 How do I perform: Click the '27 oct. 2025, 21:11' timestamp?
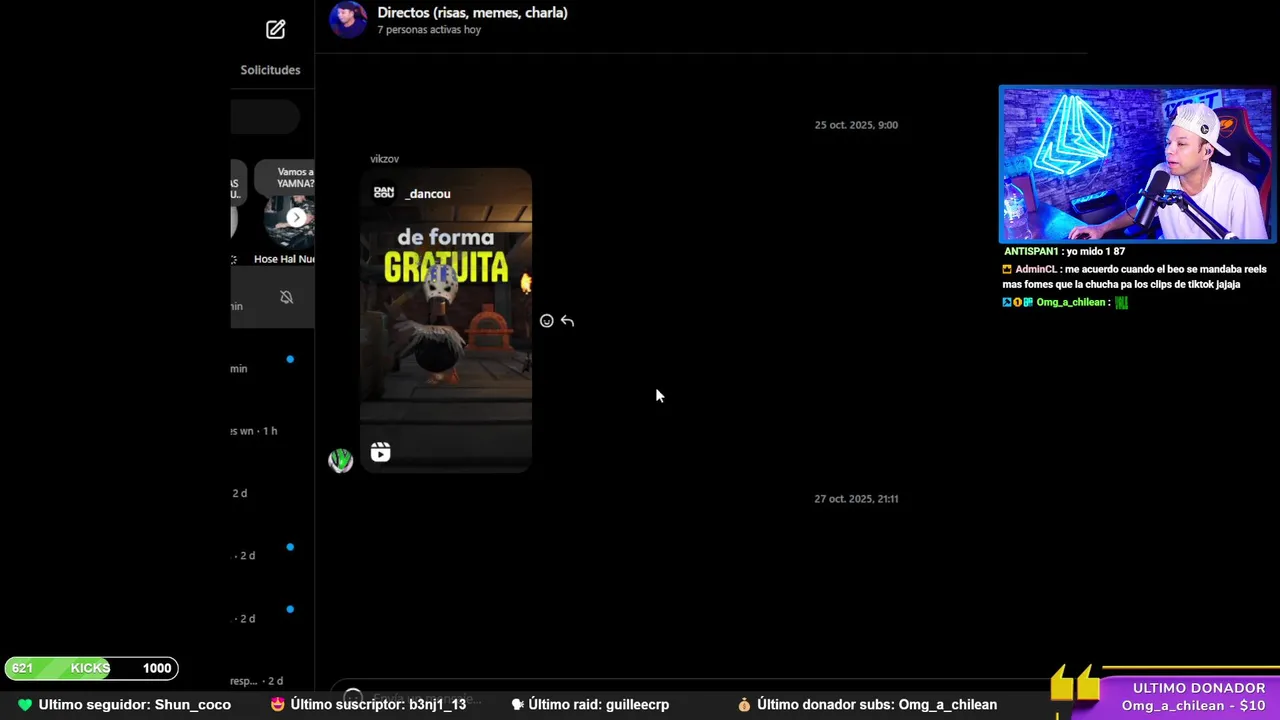(x=856, y=499)
